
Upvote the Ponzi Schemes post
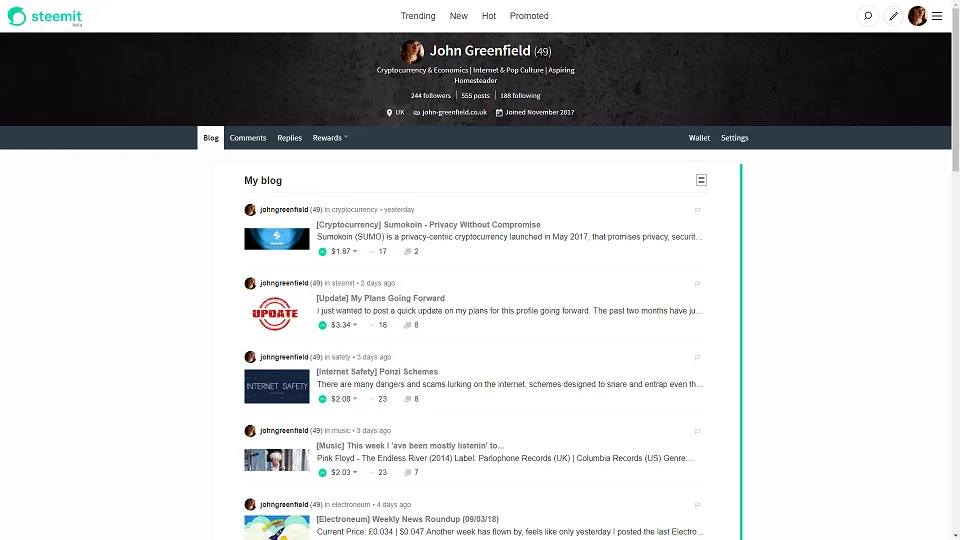(323, 399)
